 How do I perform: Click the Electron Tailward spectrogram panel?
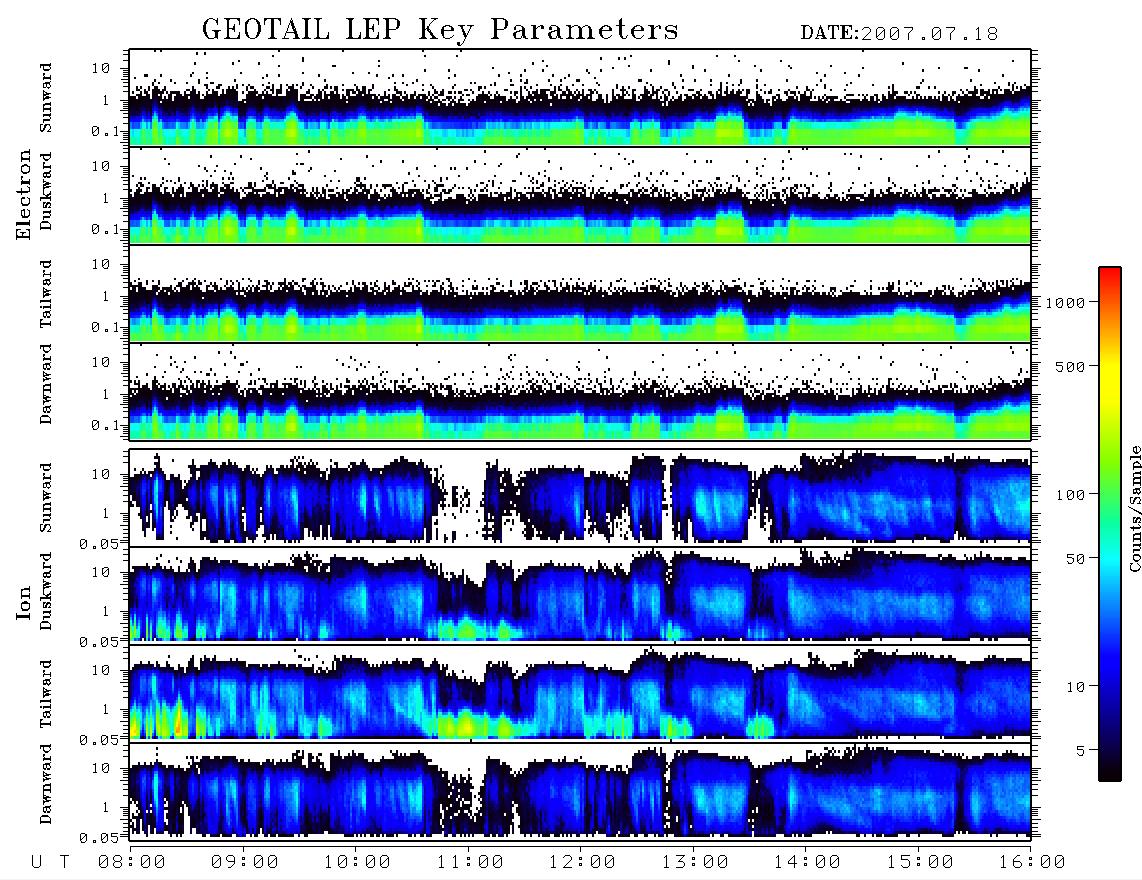[580, 294]
